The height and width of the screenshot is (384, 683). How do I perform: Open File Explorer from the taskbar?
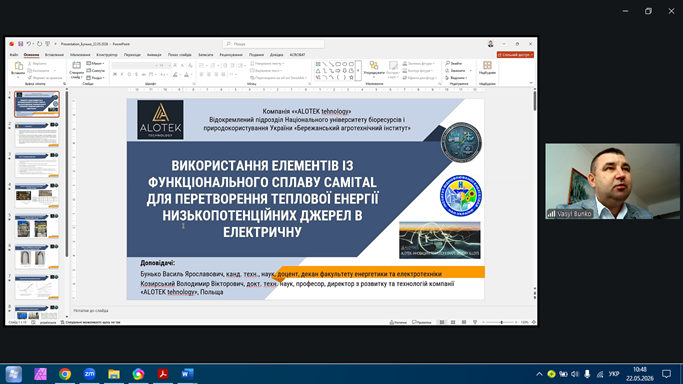tap(114, 374)
